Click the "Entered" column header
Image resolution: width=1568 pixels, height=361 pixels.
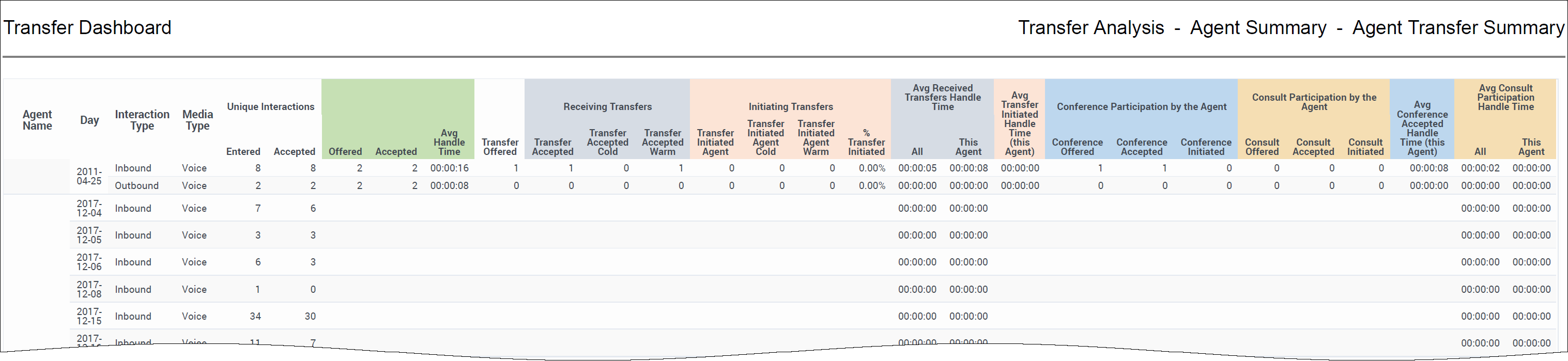click(x=243, y=152)
